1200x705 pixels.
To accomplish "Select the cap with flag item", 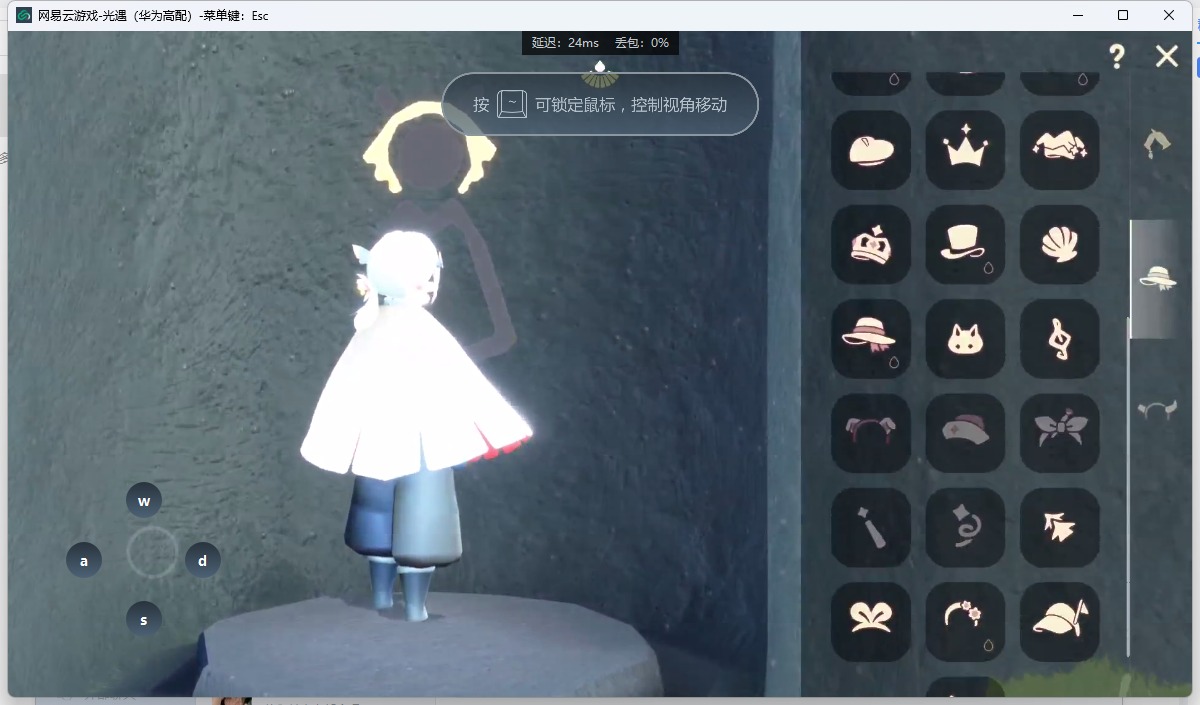I will (x=1059, y=621).
